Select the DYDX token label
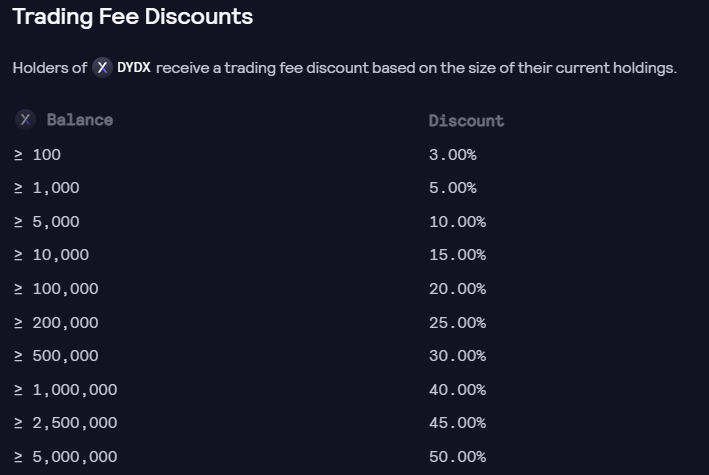 (x=134, y=68)
